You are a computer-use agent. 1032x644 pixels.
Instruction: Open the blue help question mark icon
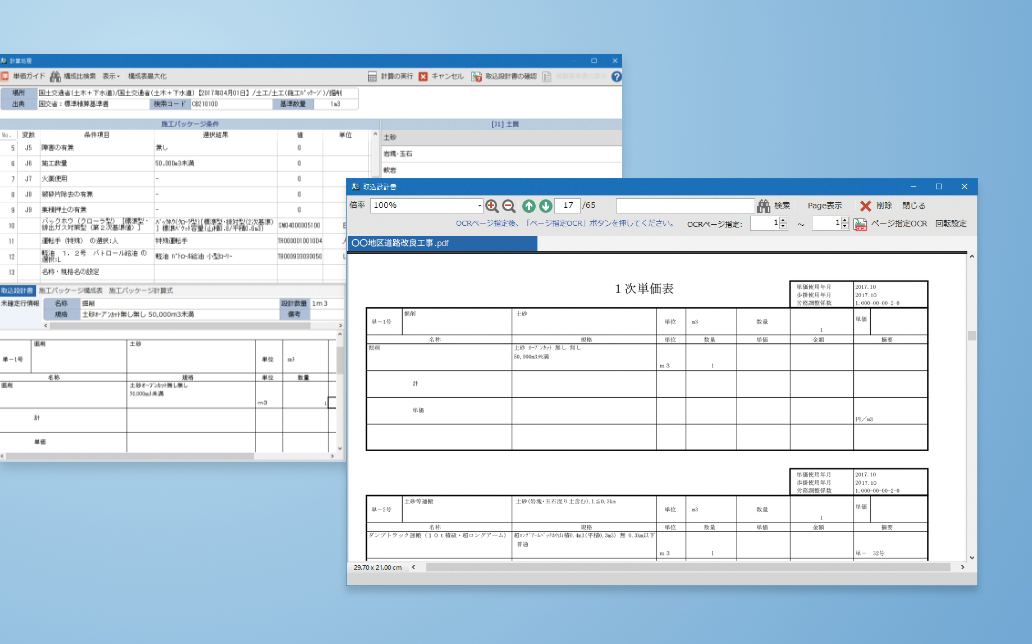tap(617, 76)
